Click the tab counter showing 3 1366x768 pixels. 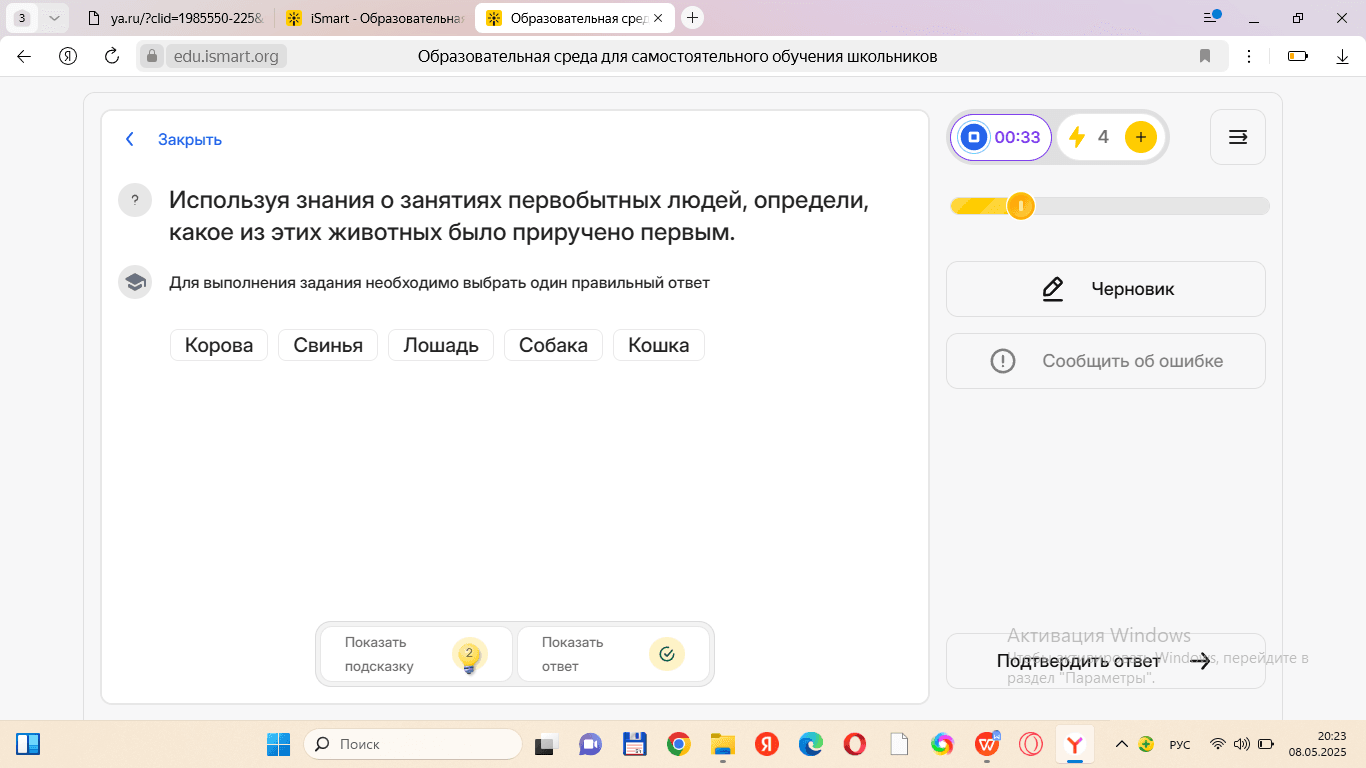tap(22, 18)
